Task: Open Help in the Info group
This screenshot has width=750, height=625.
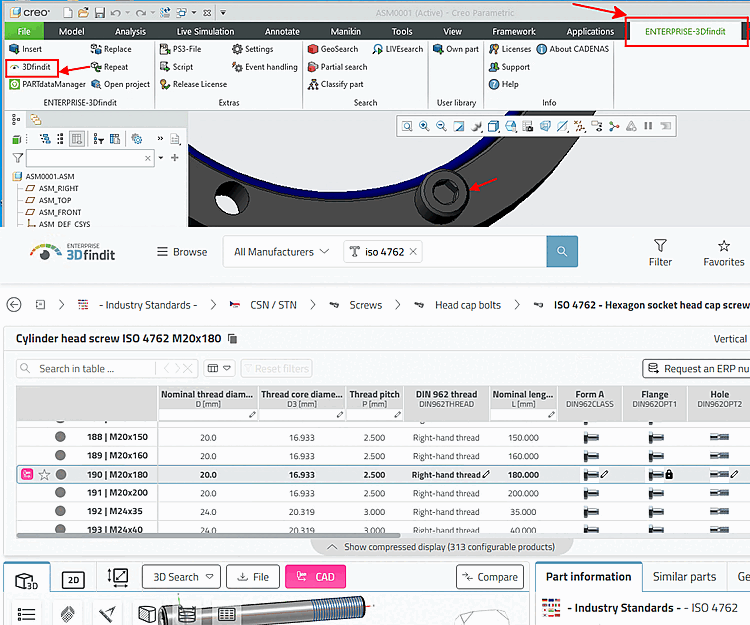Action: 503,84
